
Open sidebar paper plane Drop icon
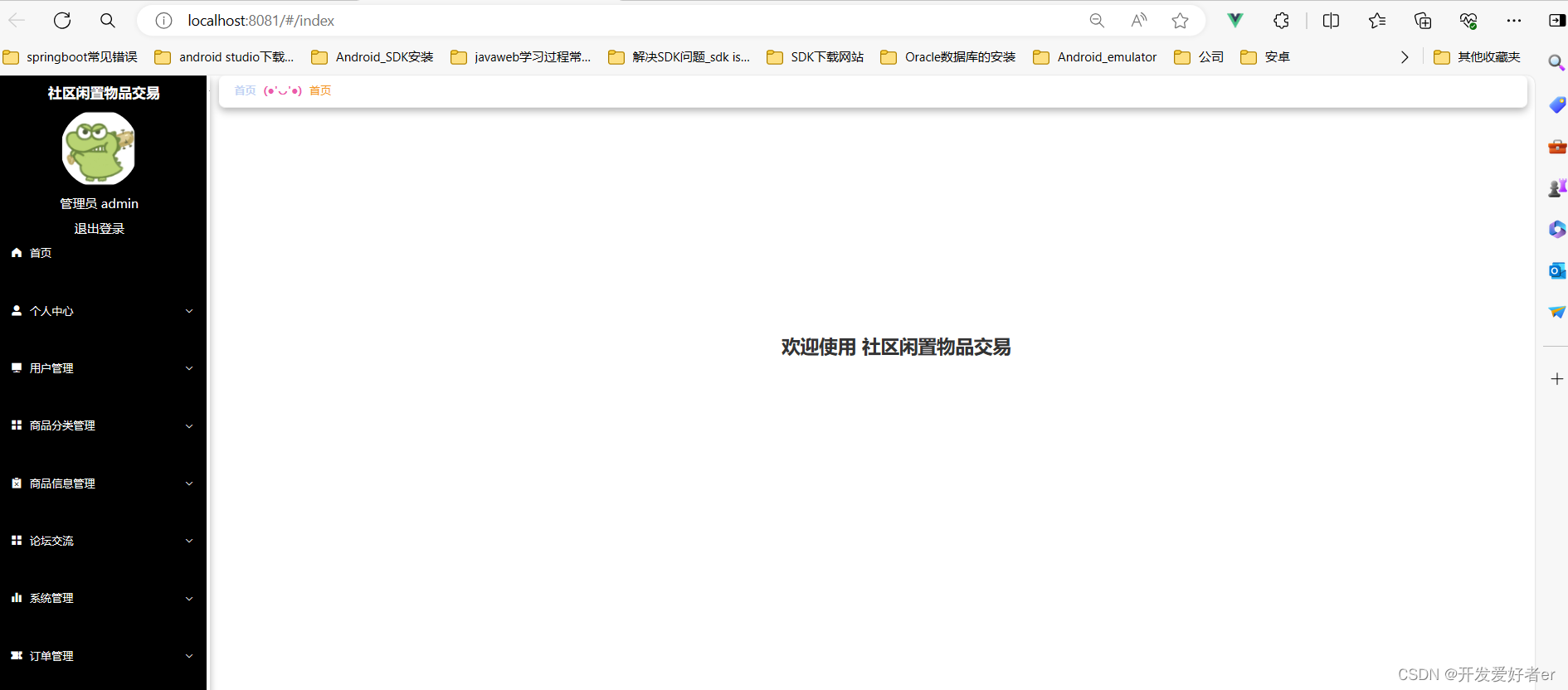click(1557, 312)
